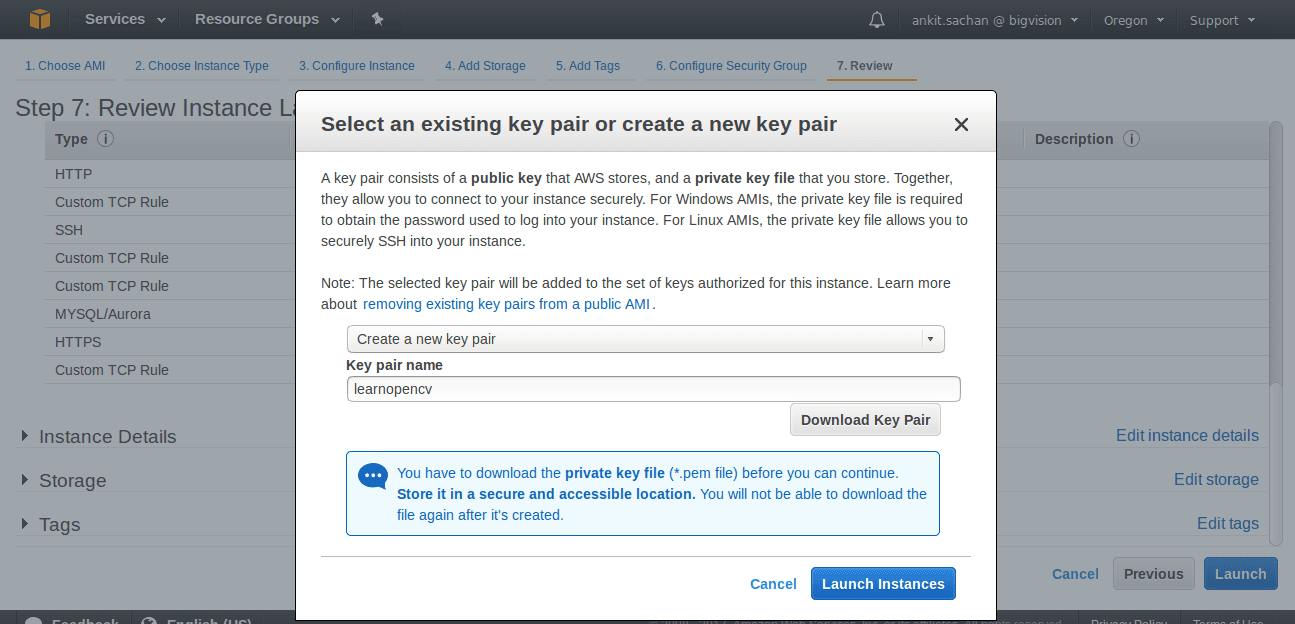
Task: Click the pin shortcut icon in navbar
Action: (377, 19)
